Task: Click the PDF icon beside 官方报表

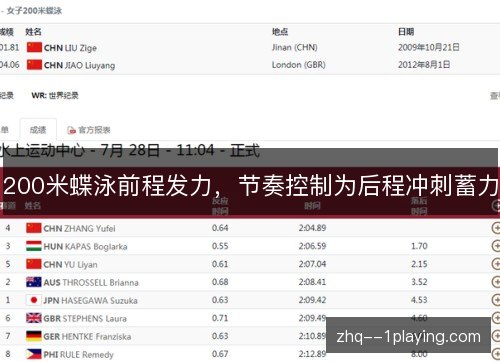Action: [x=71, y=130]
